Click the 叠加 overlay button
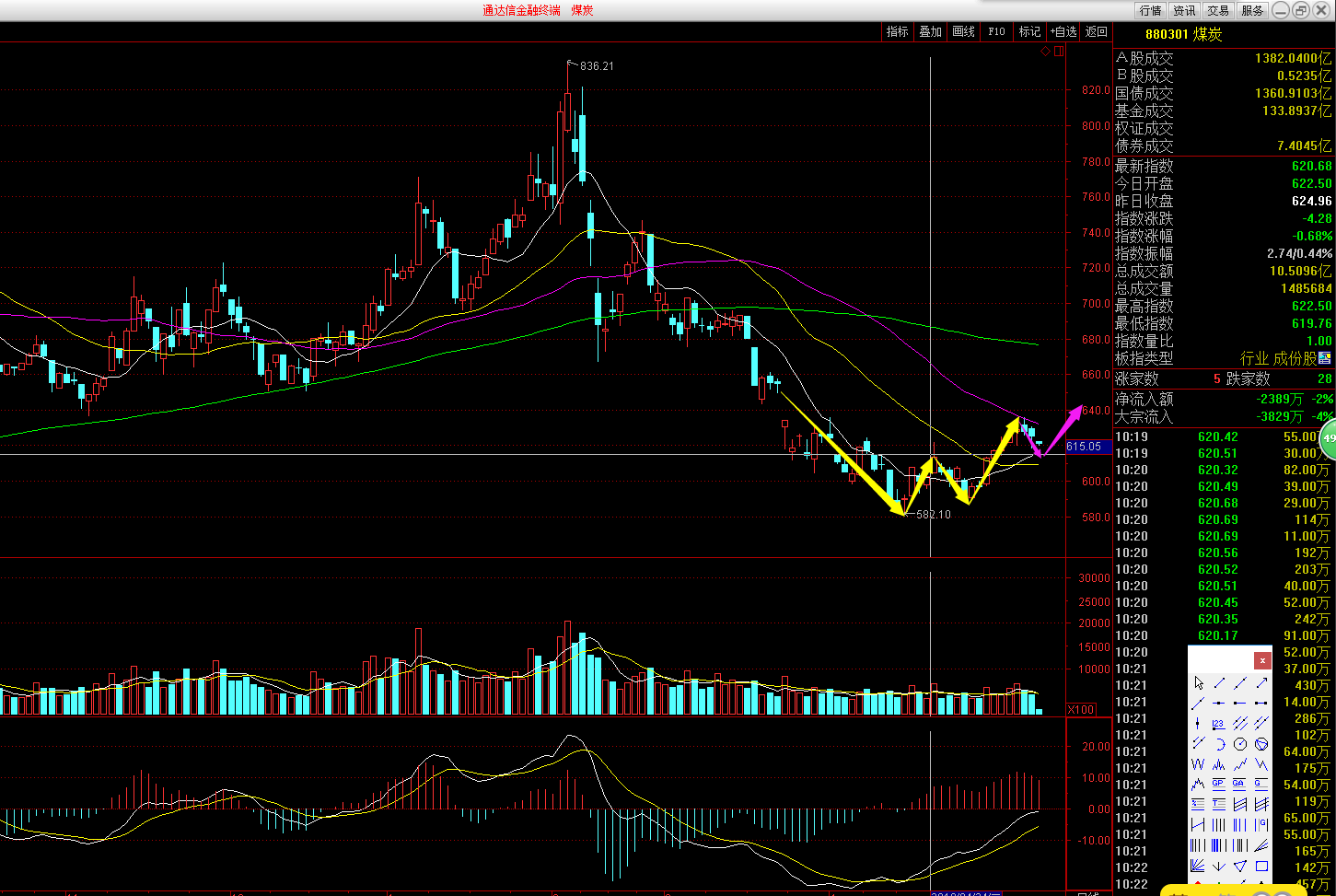Screen dimensions: 1336x896 (x=930, y=31)
